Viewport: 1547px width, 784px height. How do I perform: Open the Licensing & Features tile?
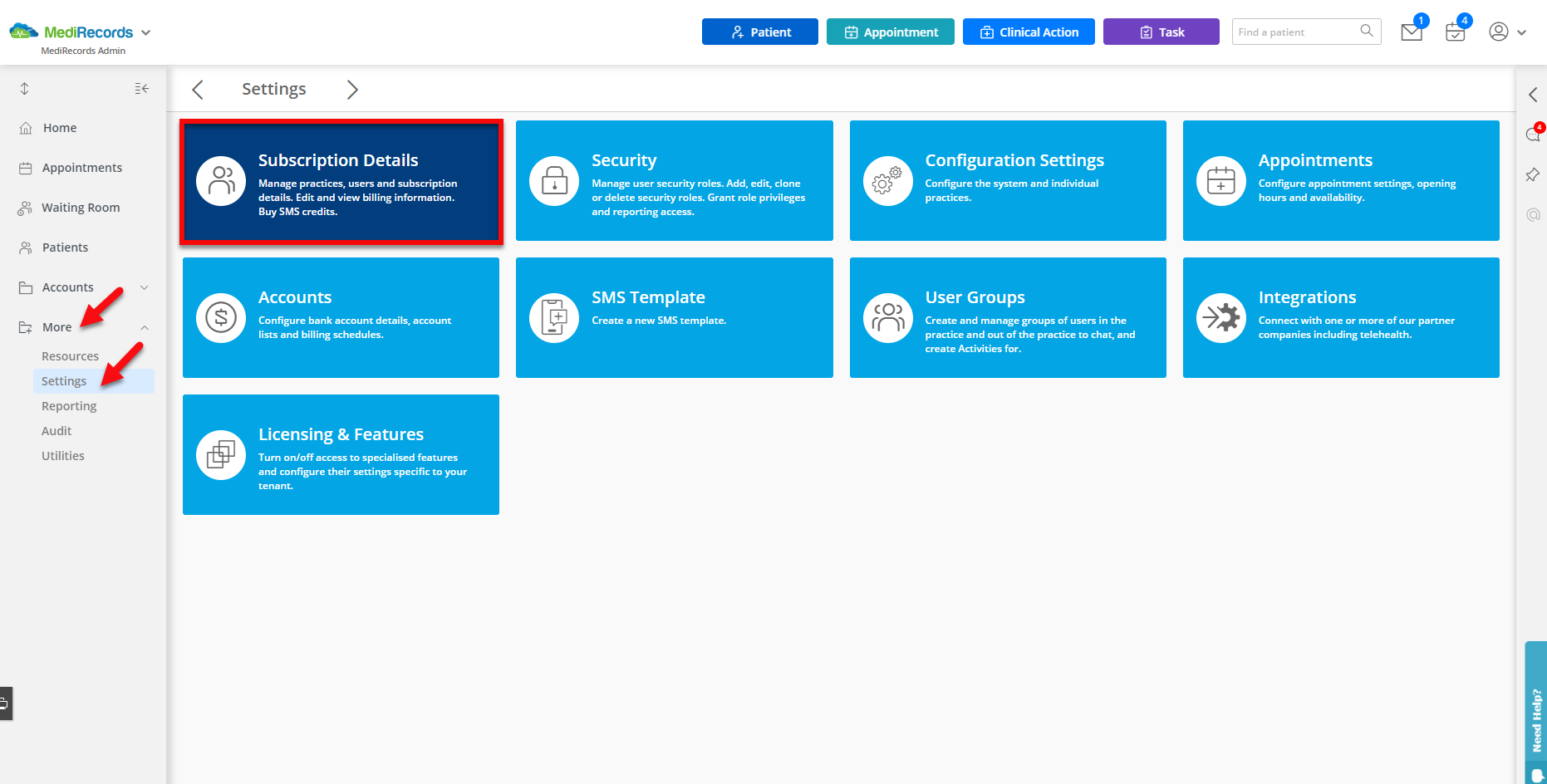341,454
